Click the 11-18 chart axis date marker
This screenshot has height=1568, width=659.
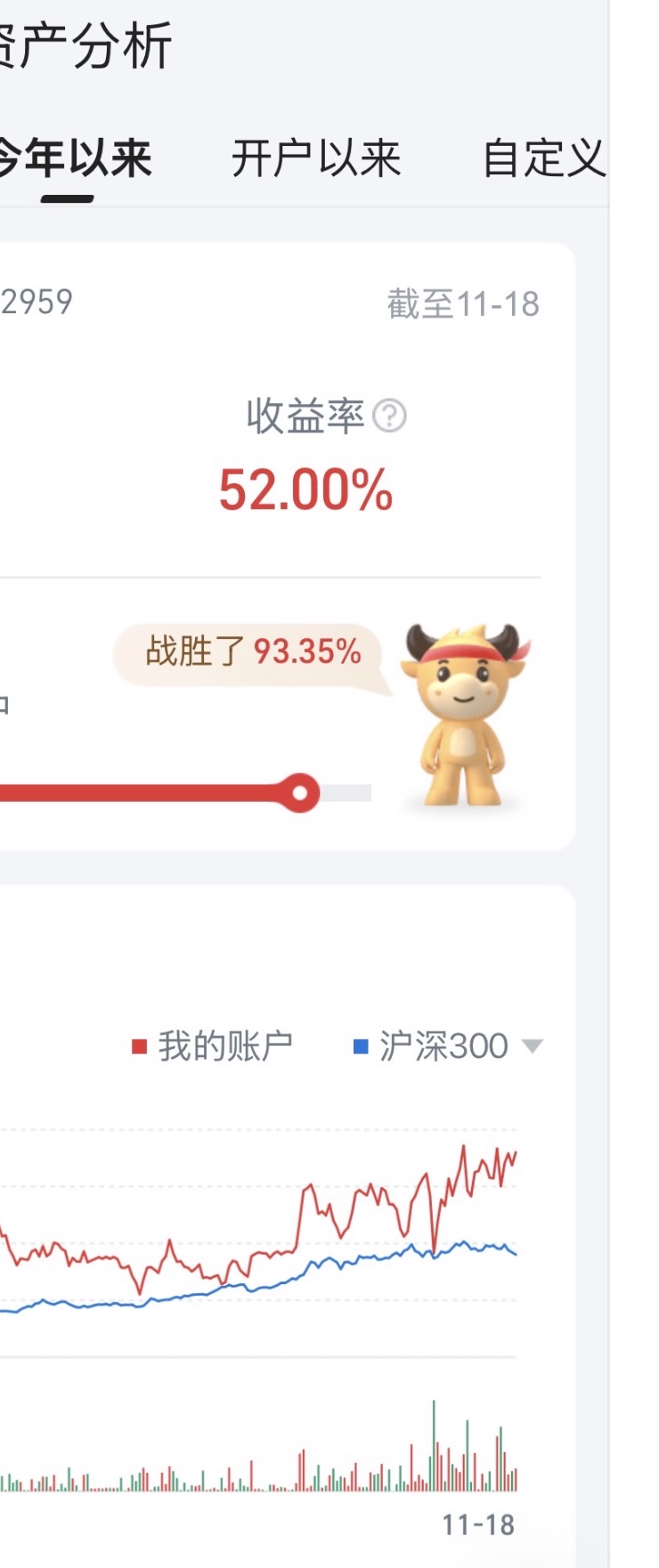[478, 1524]
